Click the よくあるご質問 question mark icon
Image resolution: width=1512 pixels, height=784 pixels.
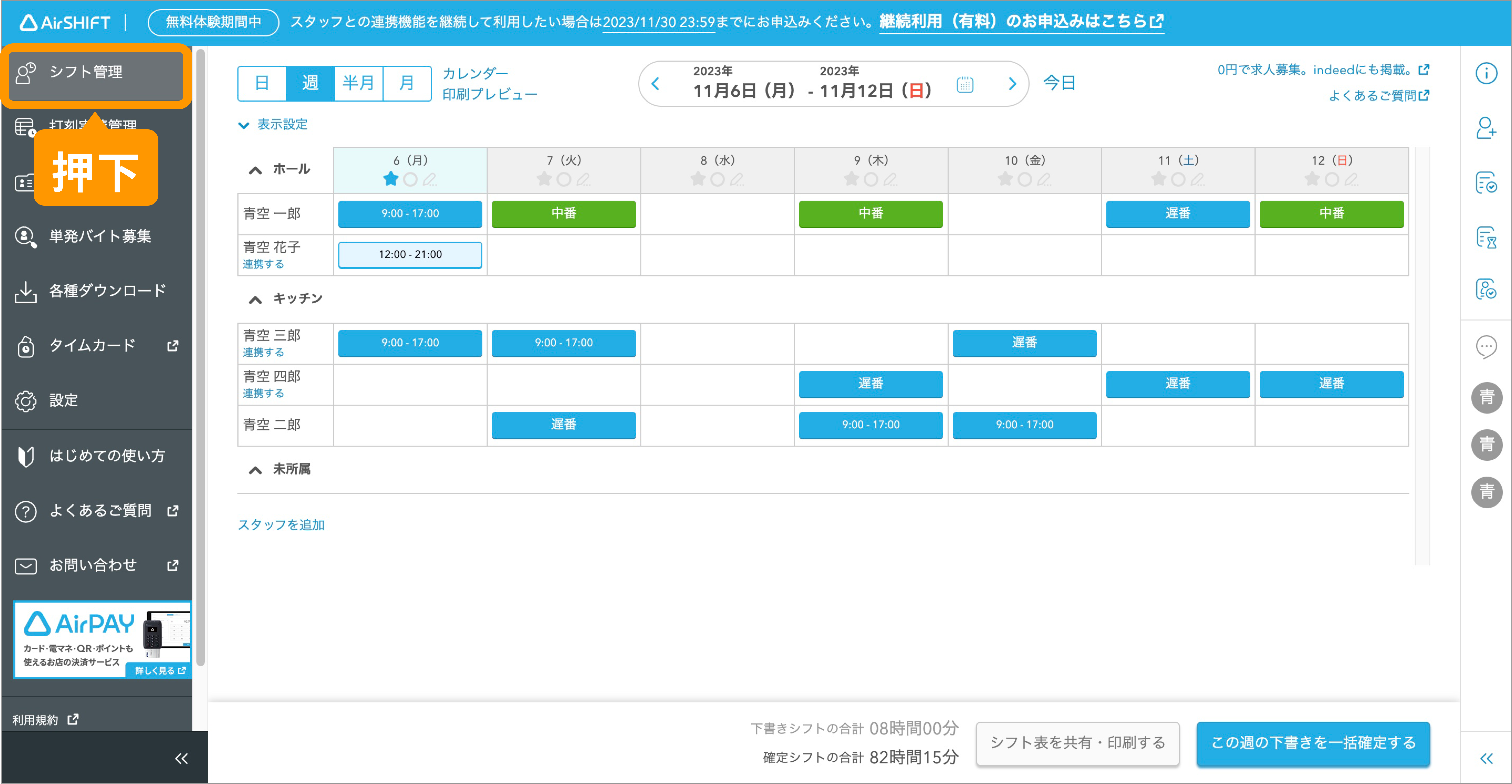click(x=25, y=512)
